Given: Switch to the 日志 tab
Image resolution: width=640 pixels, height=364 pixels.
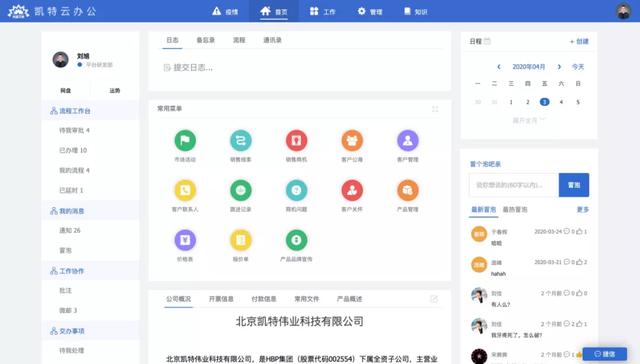Looking at the screenshot, I should (x=172, y=40).
